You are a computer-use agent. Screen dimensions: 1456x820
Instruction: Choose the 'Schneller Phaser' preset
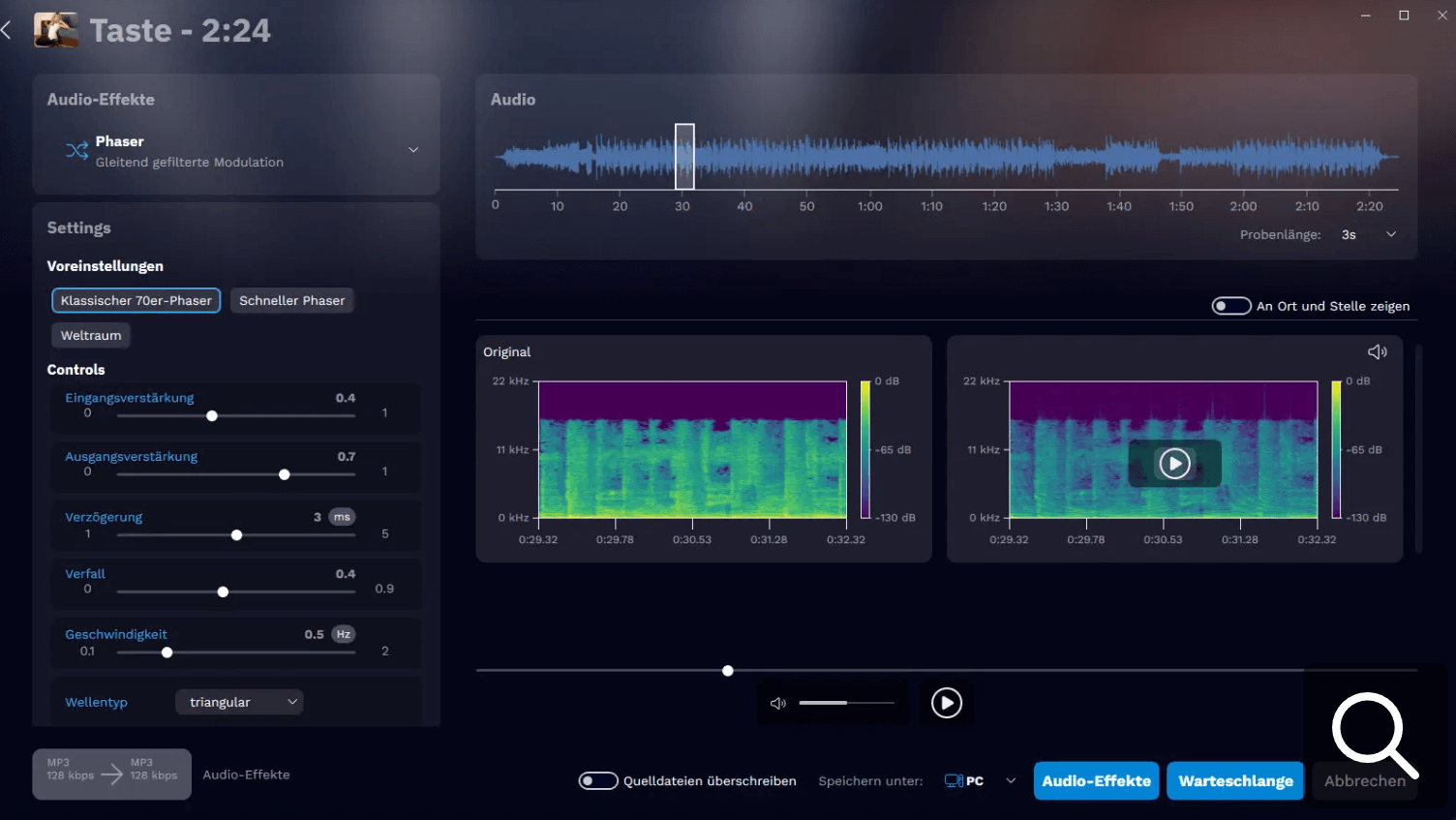click(x=291, y=300)
